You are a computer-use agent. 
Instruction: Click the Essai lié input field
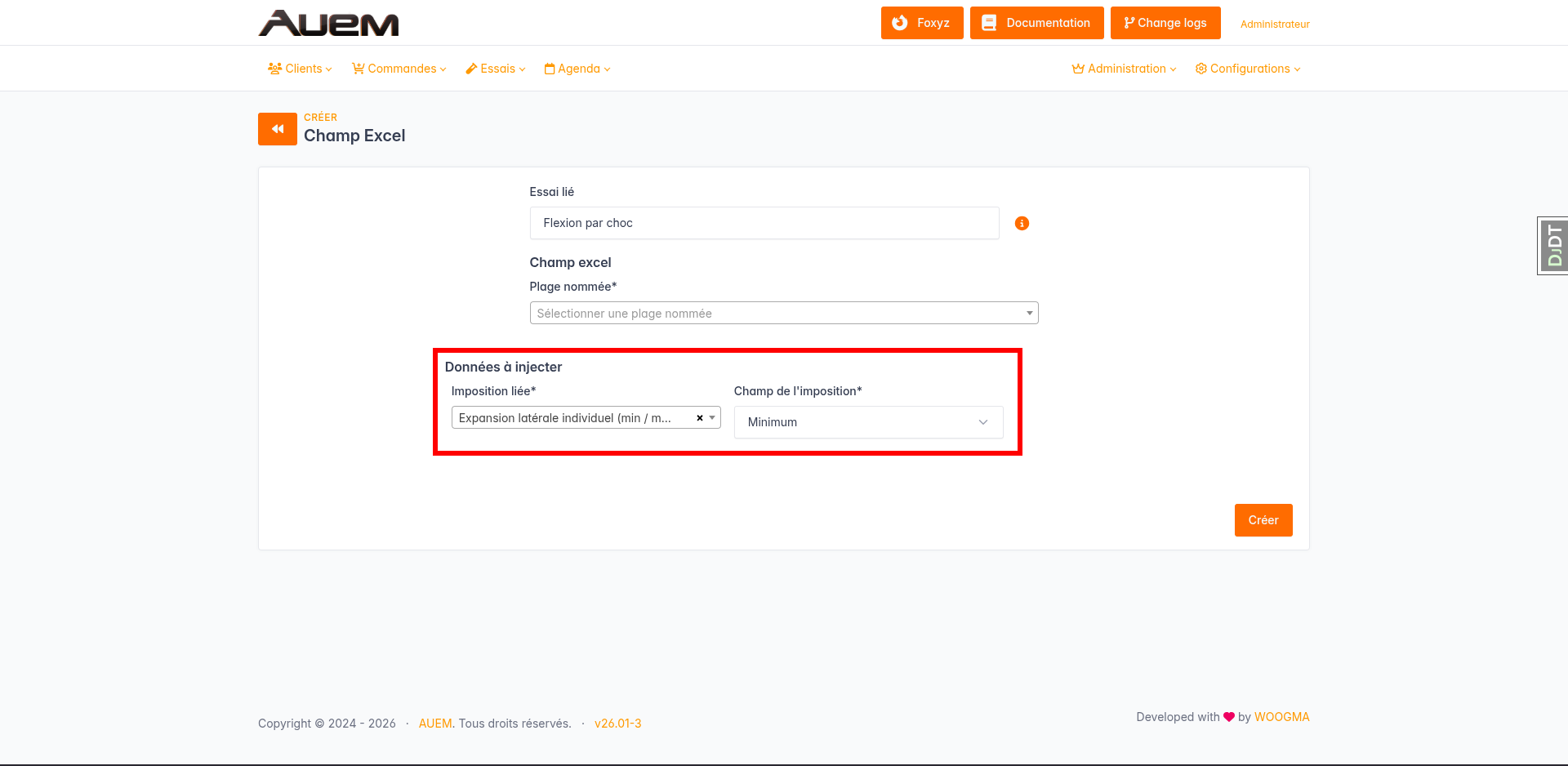[764, 223]
